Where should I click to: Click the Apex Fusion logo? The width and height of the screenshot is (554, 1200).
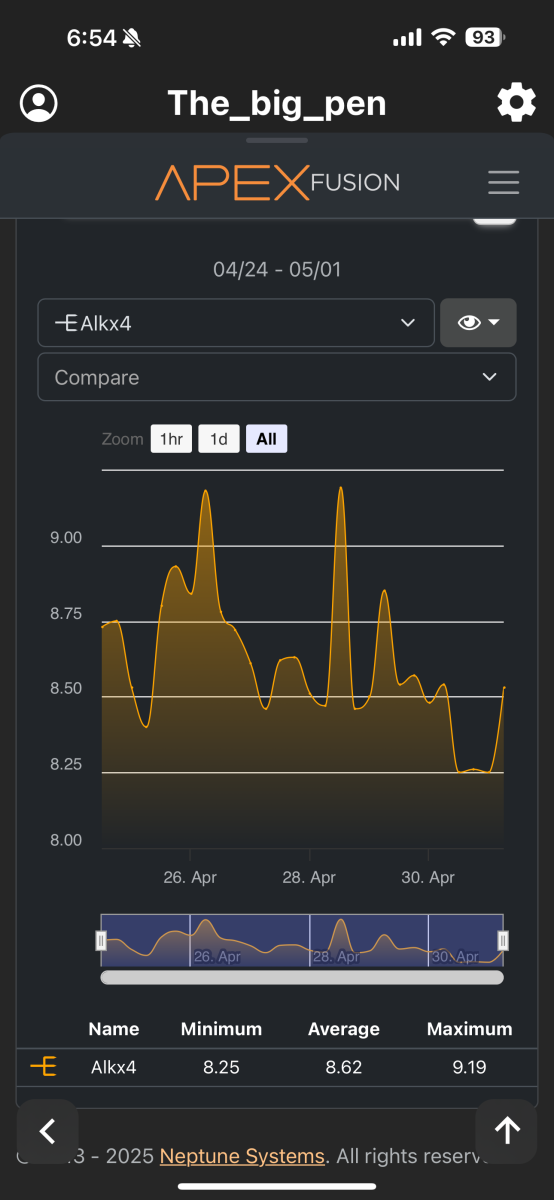(x=277, y=182)
